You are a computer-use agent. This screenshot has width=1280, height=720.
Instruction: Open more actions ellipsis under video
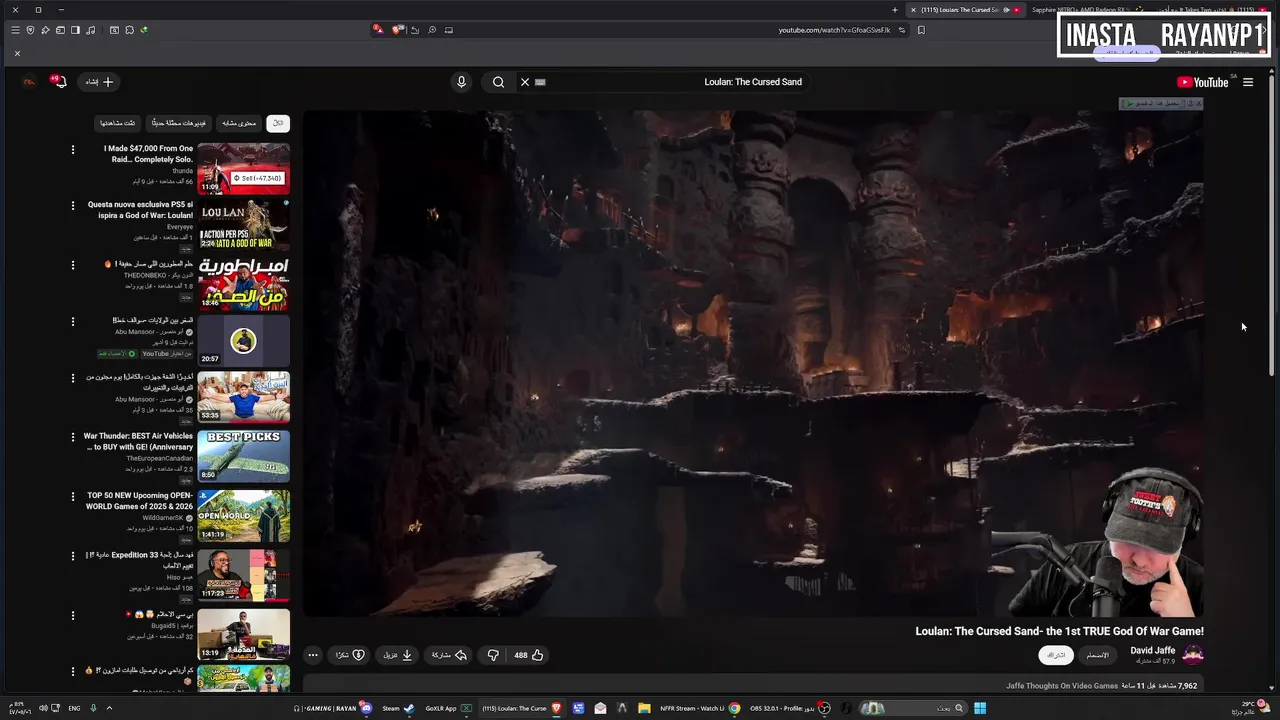[313, 655]
